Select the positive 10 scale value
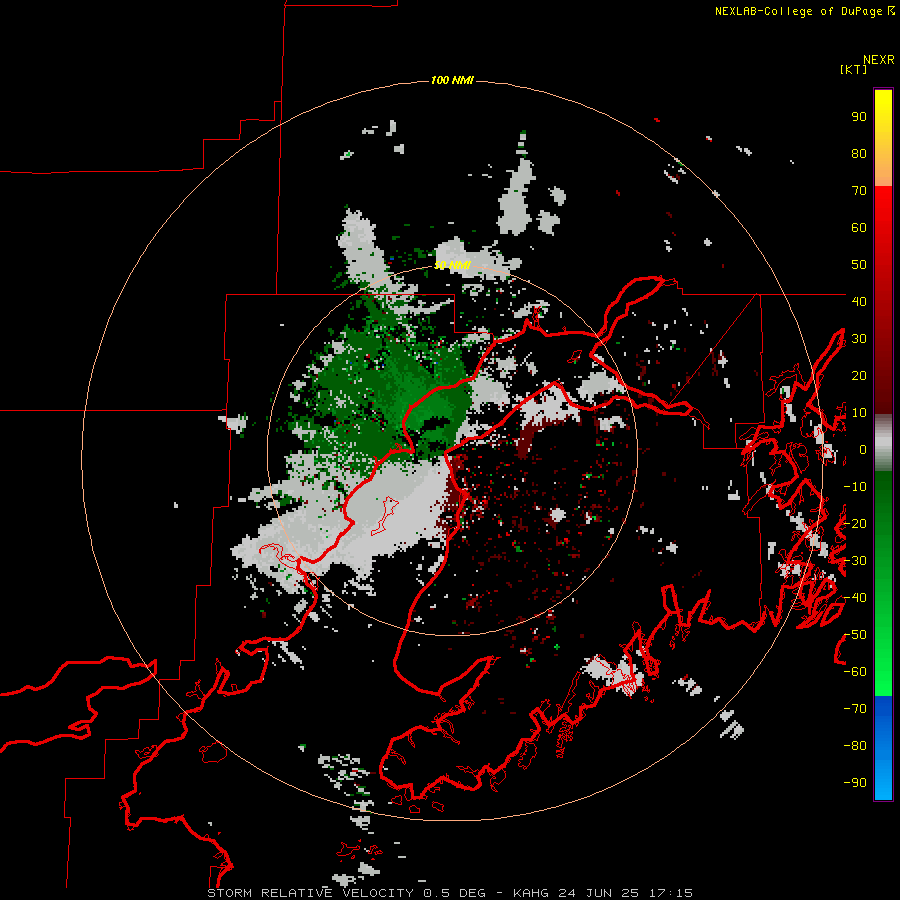Screen dimensions: 900x900 859,413
